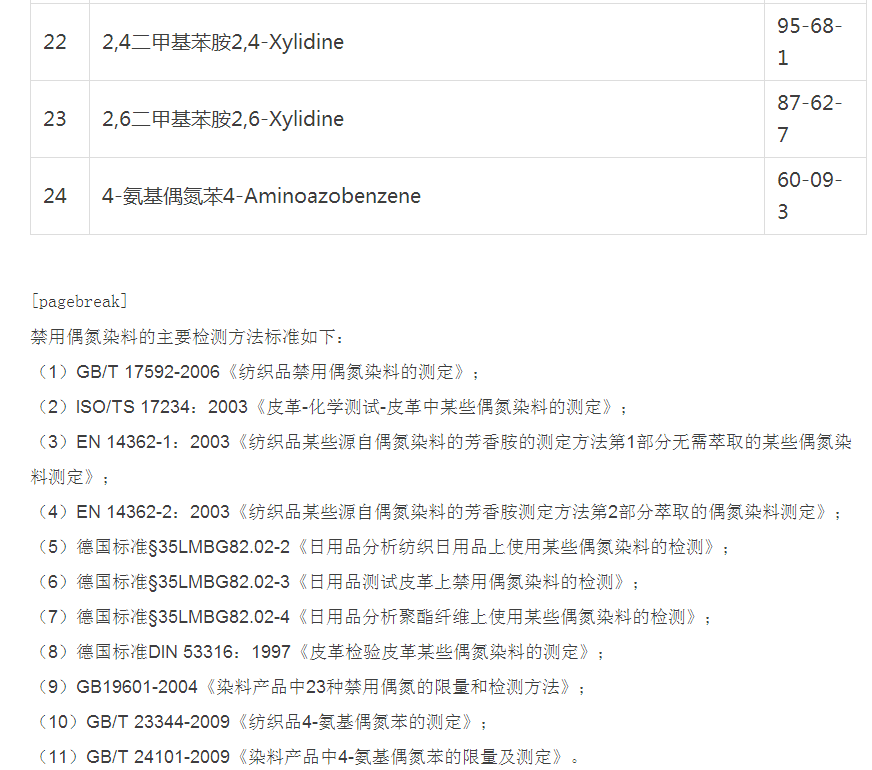Select the 2,6-Xylidine name cell

click(223, 119)
